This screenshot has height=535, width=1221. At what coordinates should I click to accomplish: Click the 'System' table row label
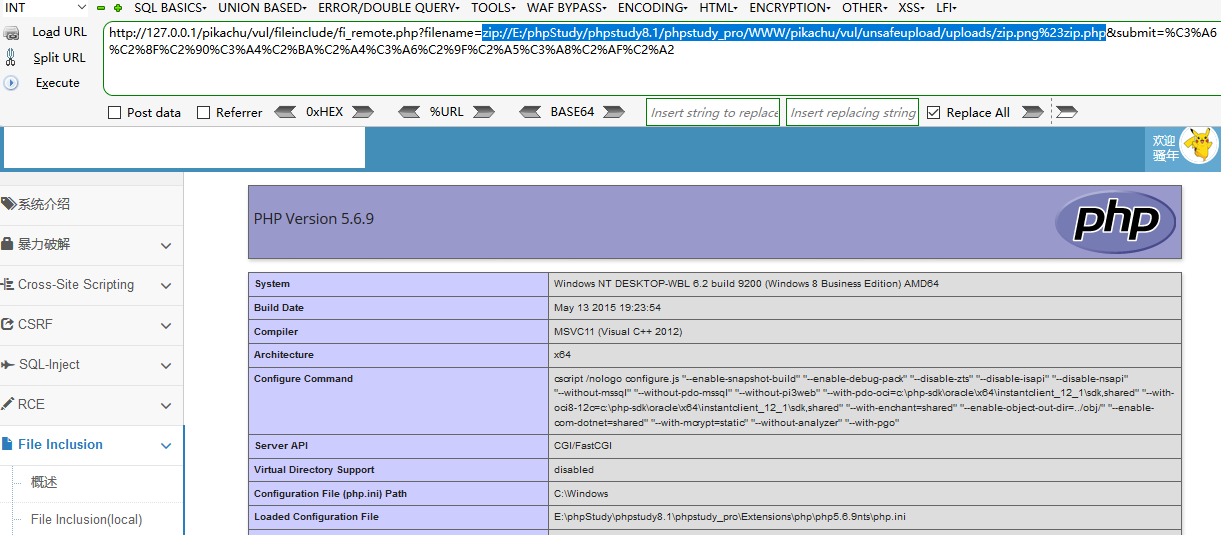point(272,284)
